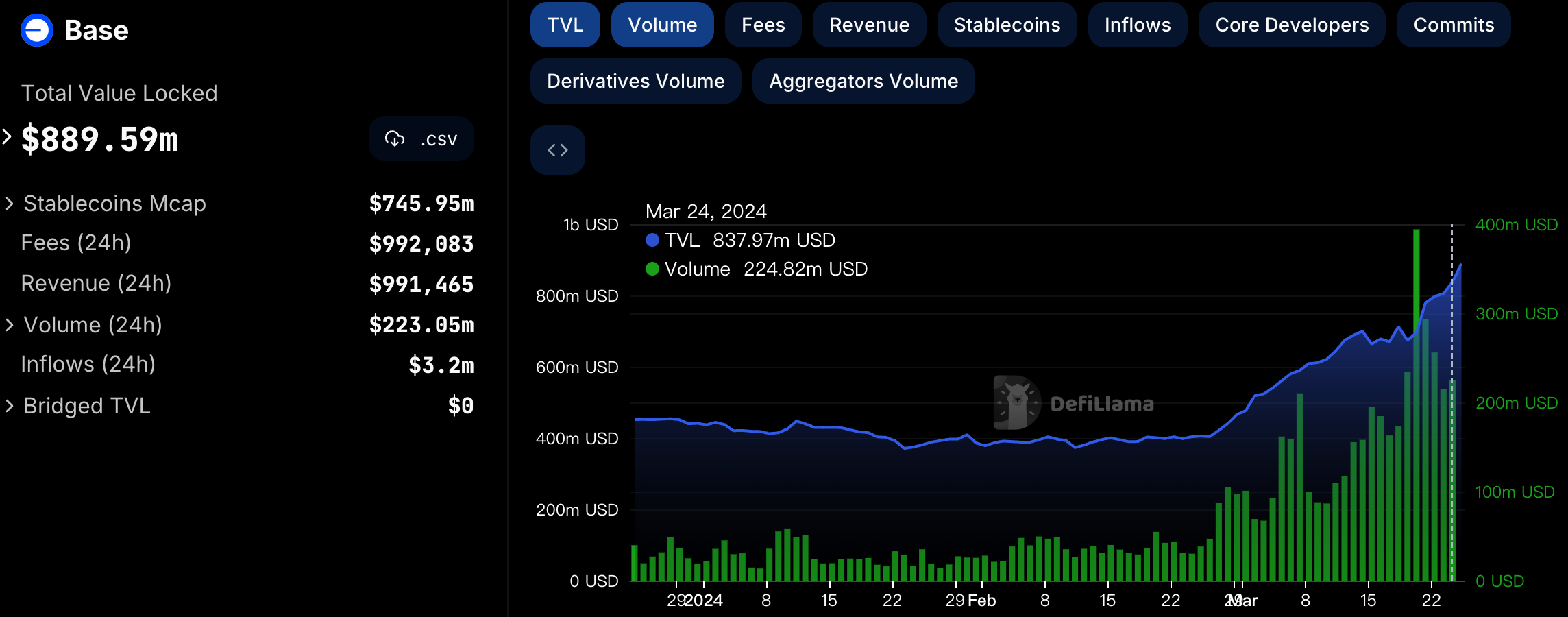Enable Derivatives Volume on the chart
The width and height of the screenshot is (1568, 617).
point(635,82)
